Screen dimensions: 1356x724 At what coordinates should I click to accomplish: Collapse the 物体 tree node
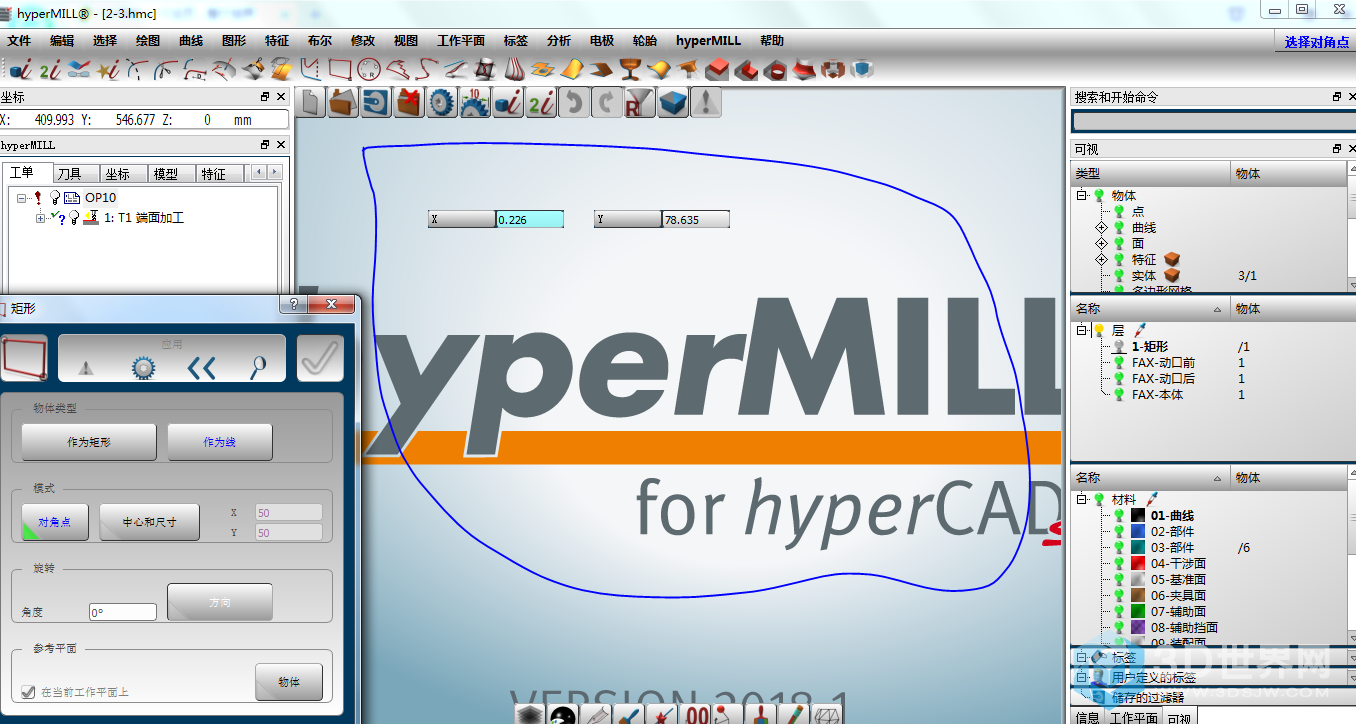[x=1082, y=196]
